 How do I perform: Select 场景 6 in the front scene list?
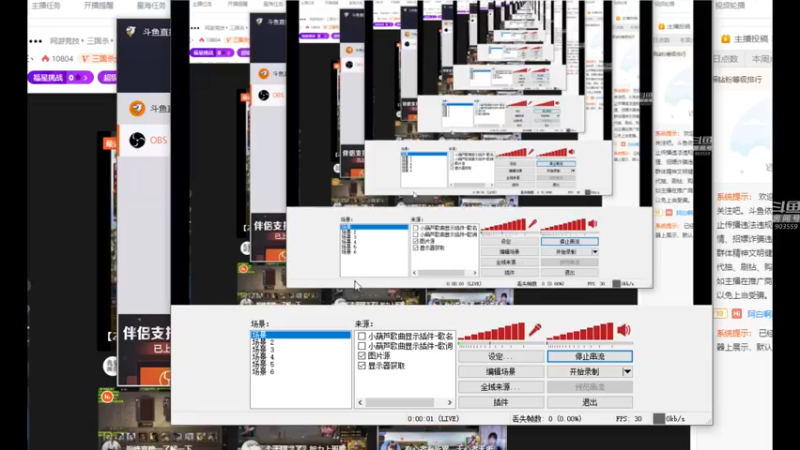pos(263,371)
